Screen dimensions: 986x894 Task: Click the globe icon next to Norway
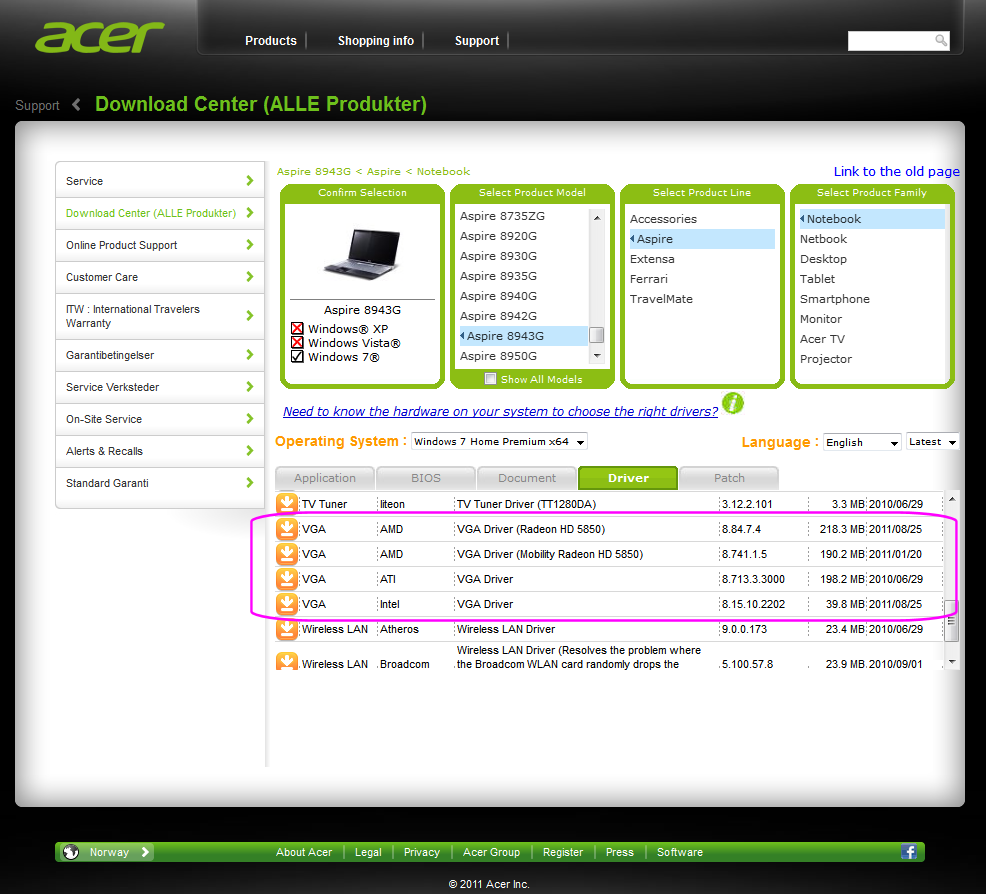click(71, 852)
